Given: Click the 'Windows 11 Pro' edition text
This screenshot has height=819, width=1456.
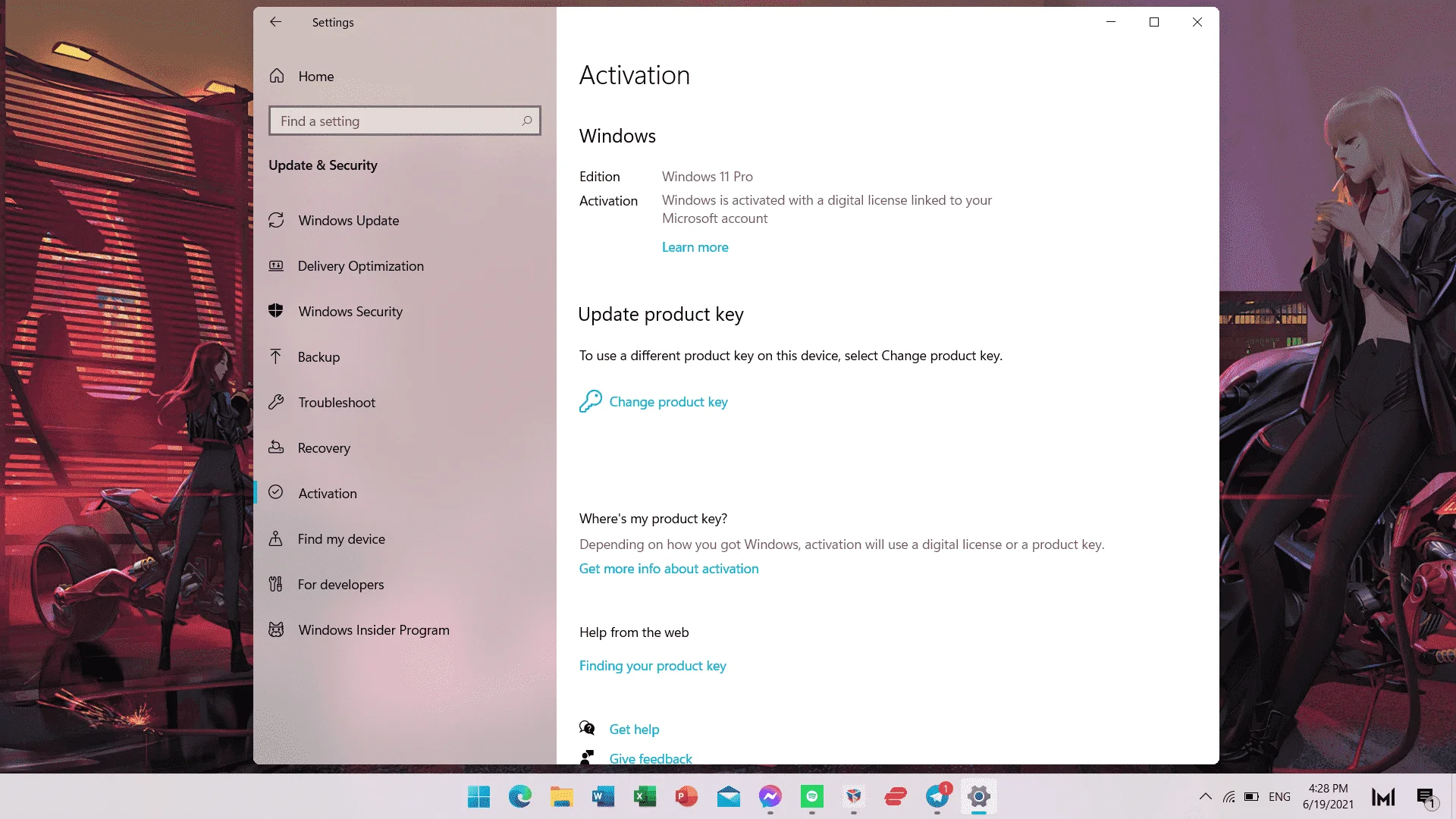Looking at the screenshot, I should pos(707,177).
